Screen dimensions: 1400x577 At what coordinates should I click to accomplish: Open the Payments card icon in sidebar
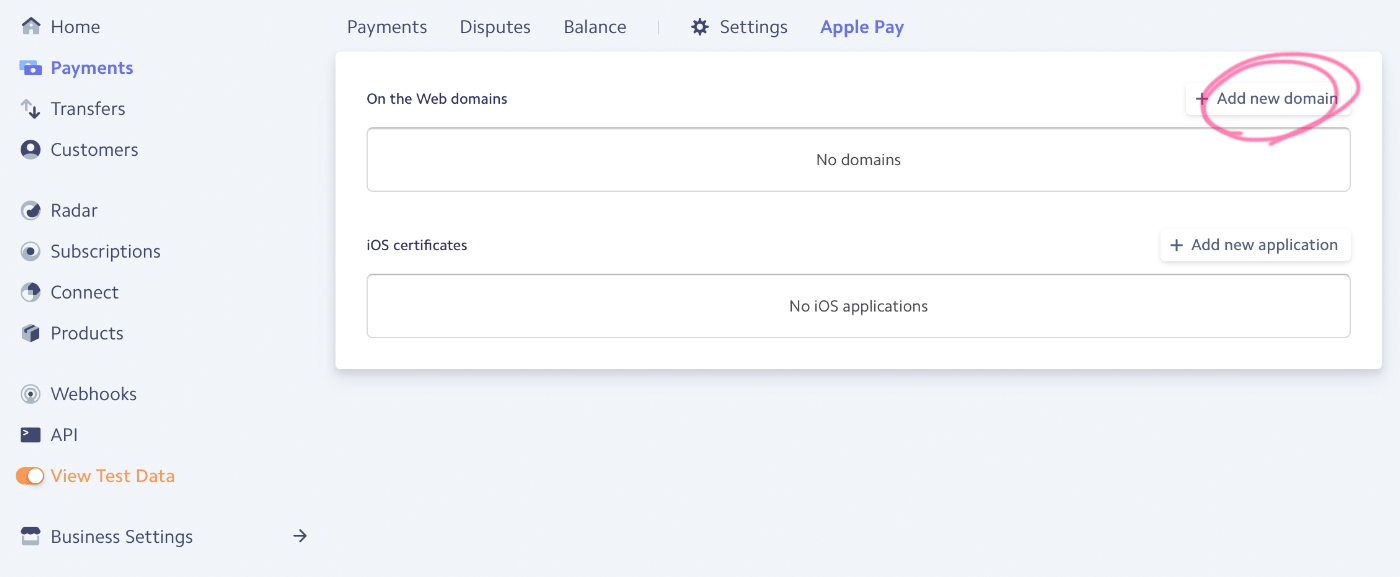pos(31,68)
